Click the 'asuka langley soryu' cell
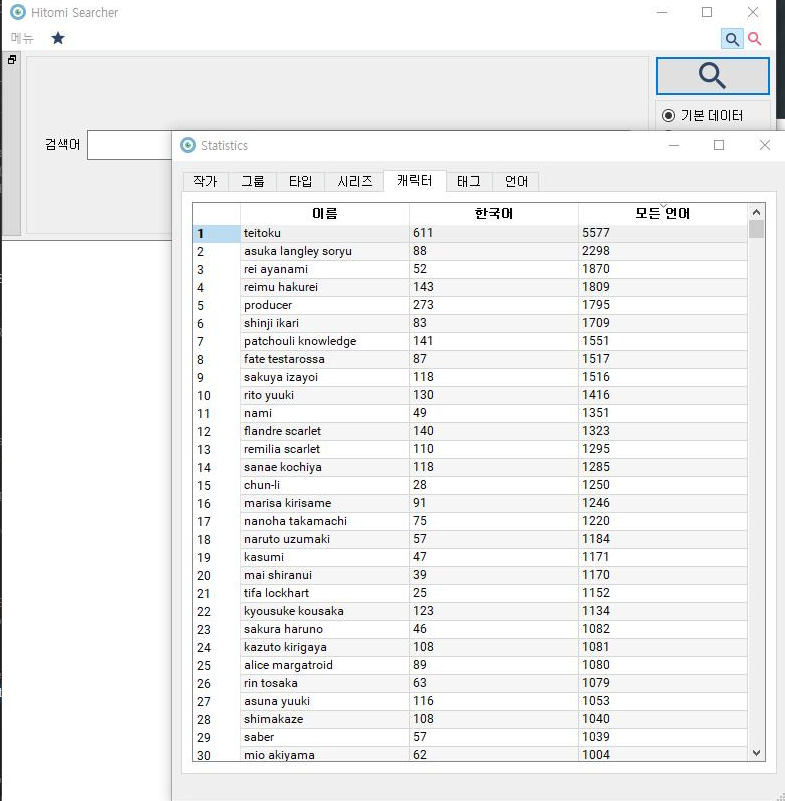Viewport: 785px width, 801px height. pyautogui.click(x=325, y=251)
